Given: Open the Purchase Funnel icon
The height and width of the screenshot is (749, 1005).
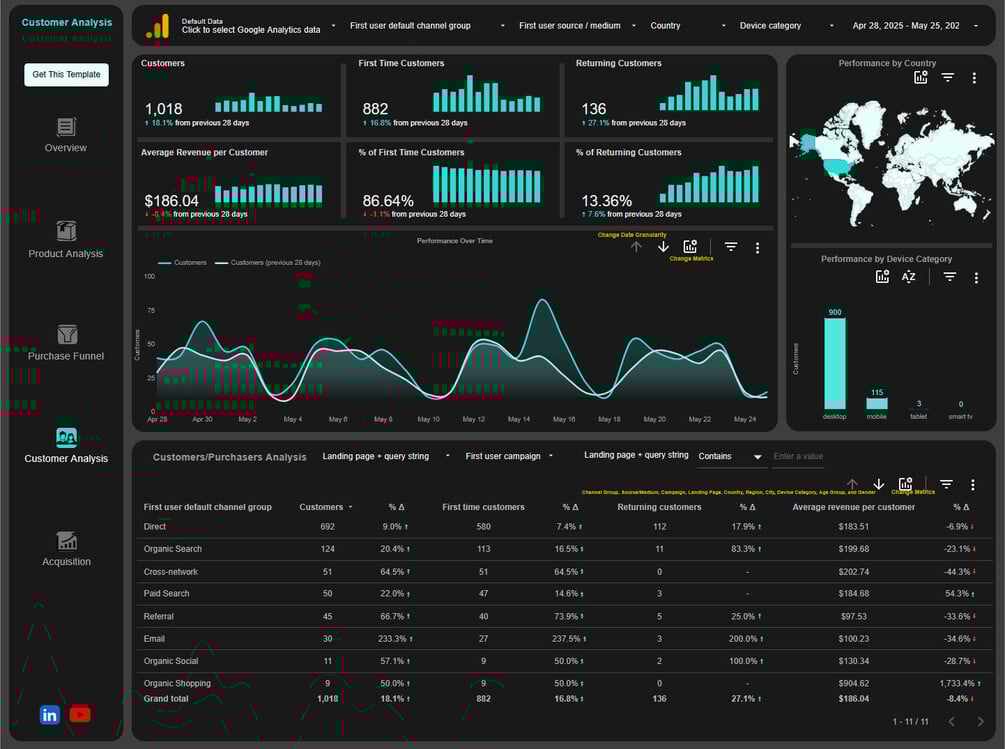Looking at the screenshot, I should 67,334.
